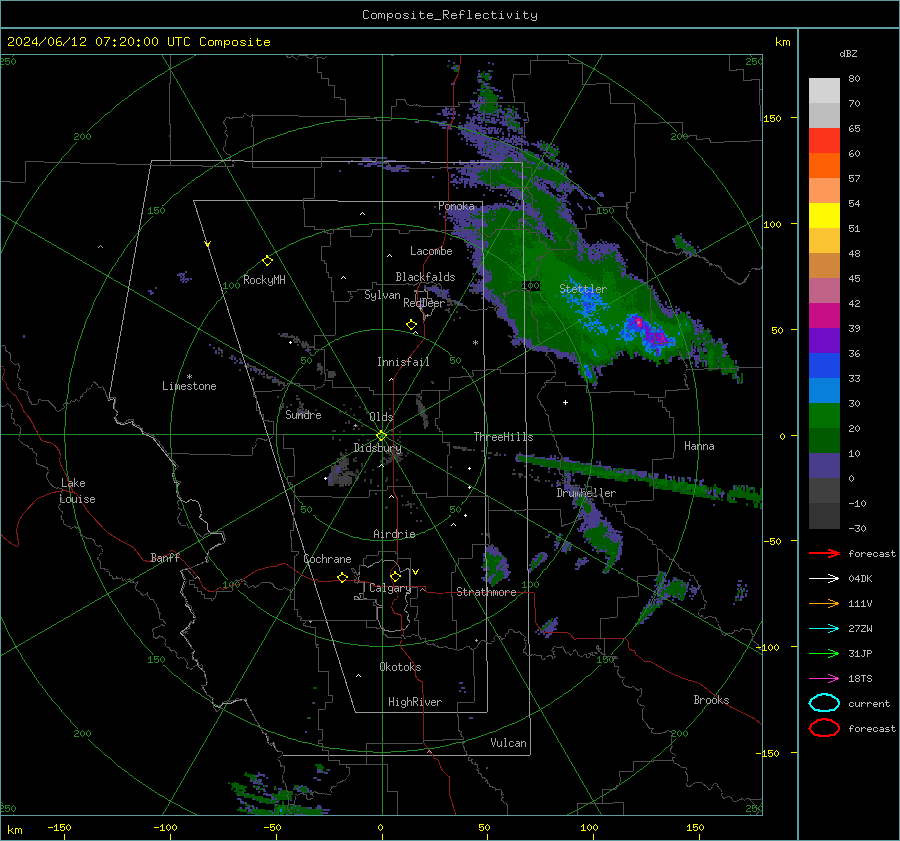900x841 pixels.
Task: Click the green 30 dBZ color swatch
Action: [824, 415]
